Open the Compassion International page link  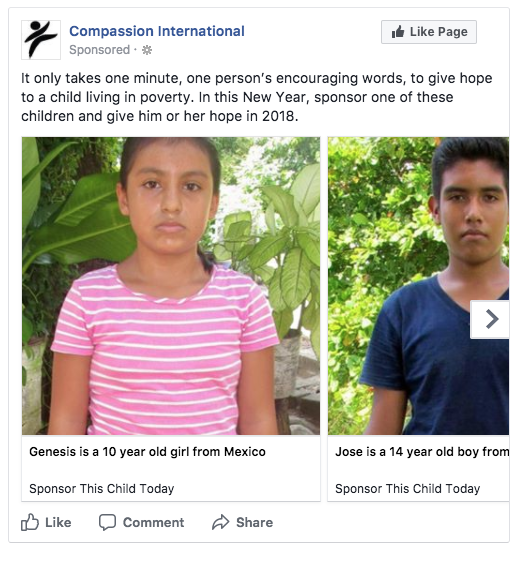point(157,31)
